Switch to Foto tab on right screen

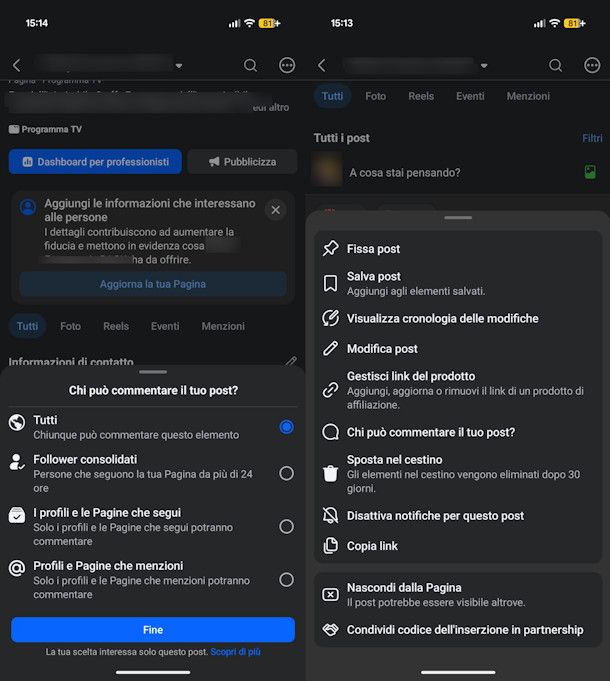[x=376, y=96]
